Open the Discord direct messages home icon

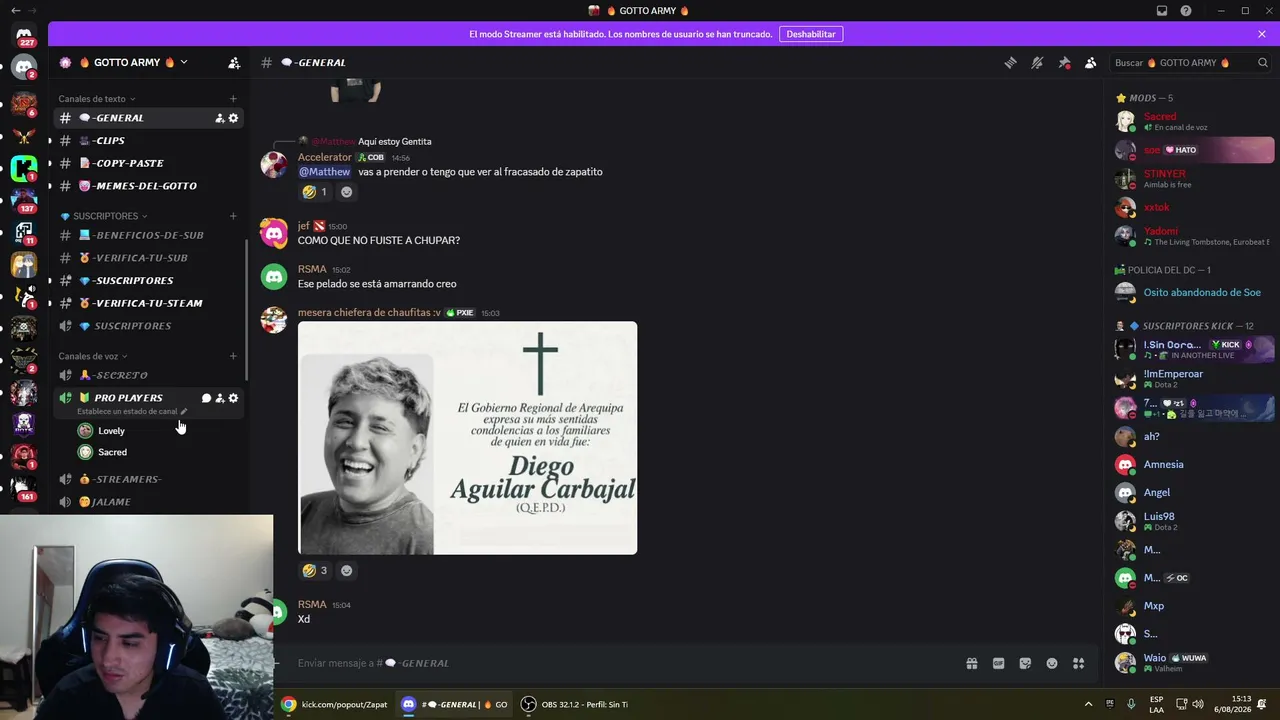pyautogui.click(x=24, y=35)
